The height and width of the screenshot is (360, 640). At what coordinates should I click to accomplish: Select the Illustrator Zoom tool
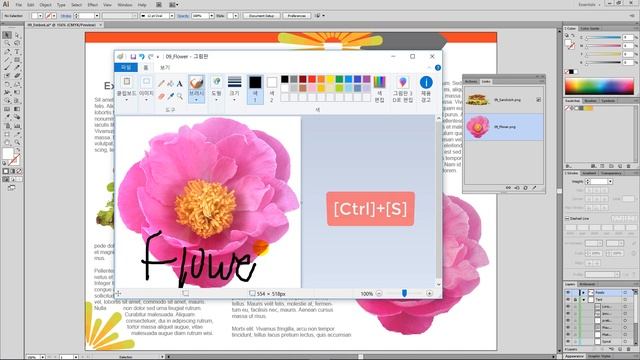tap(17, 142)
